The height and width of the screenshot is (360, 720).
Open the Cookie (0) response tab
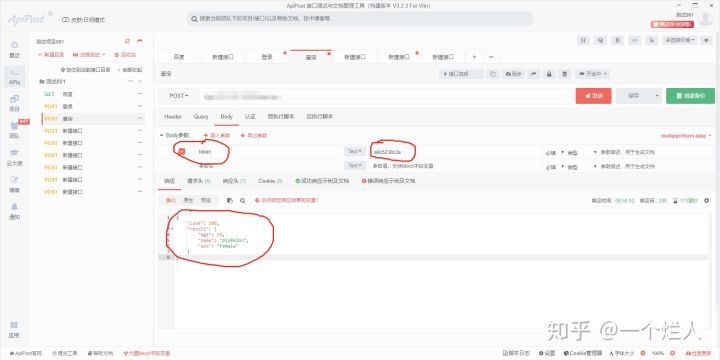[270, 181]
